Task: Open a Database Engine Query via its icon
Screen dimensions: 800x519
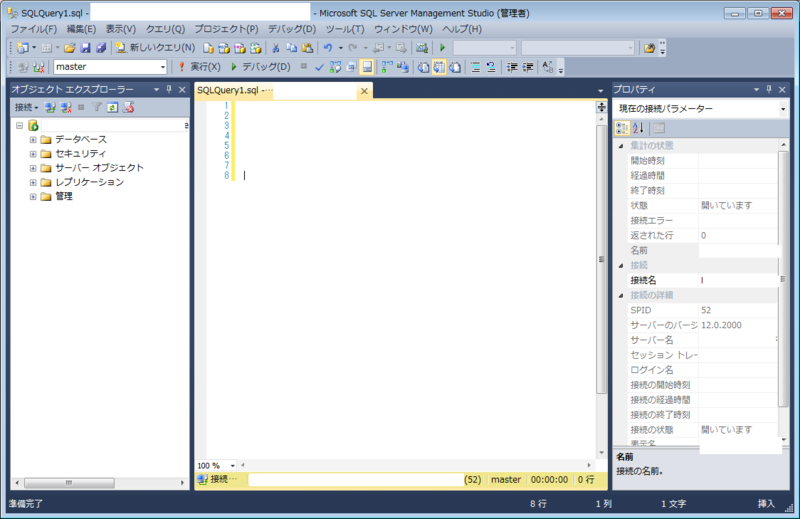Action: [x=208, y=48]
